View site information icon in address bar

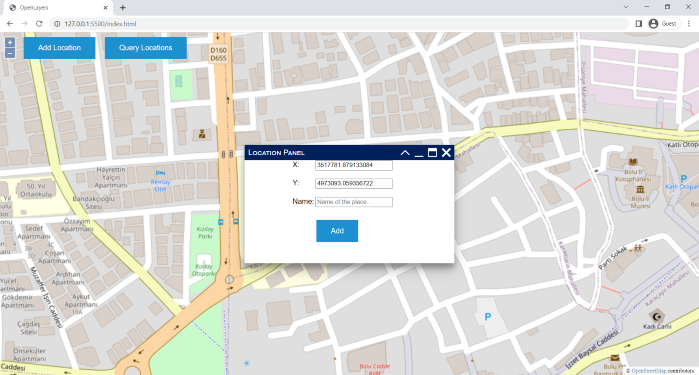pyautogui.click(x=57, y=24)
